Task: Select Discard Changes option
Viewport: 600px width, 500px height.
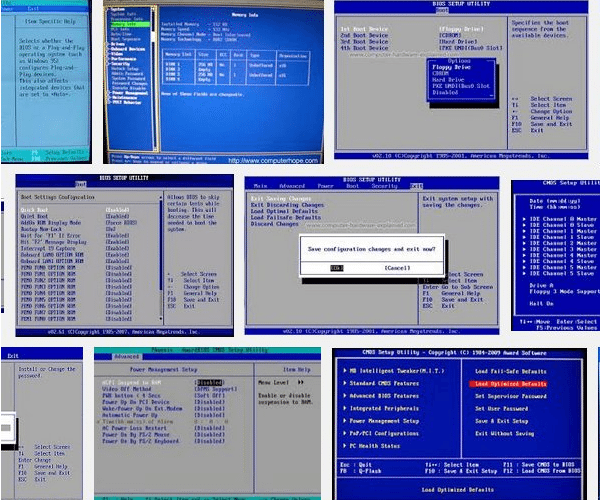Action: (274, 224)
